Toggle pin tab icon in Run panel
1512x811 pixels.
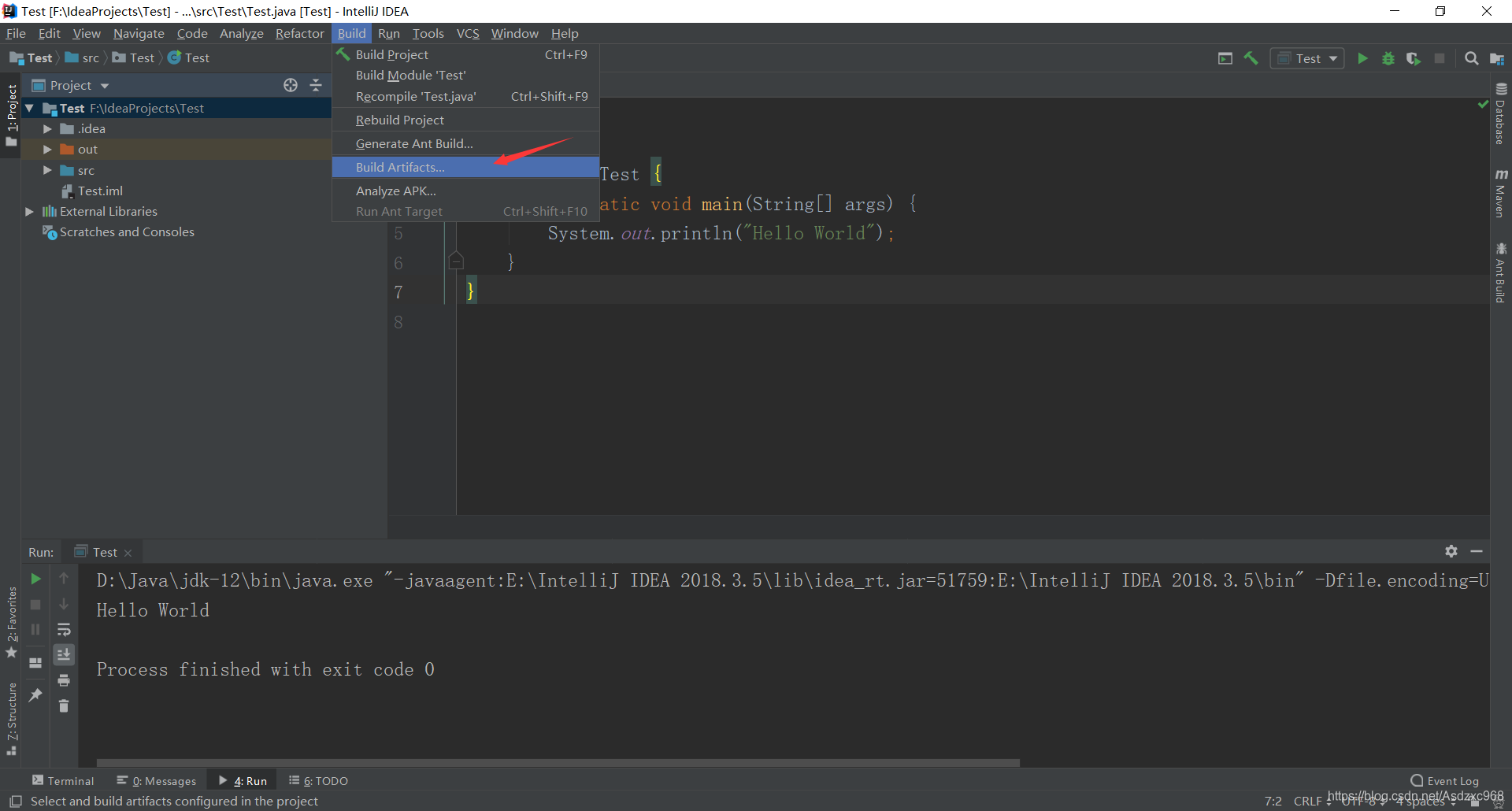pos(35,694)
